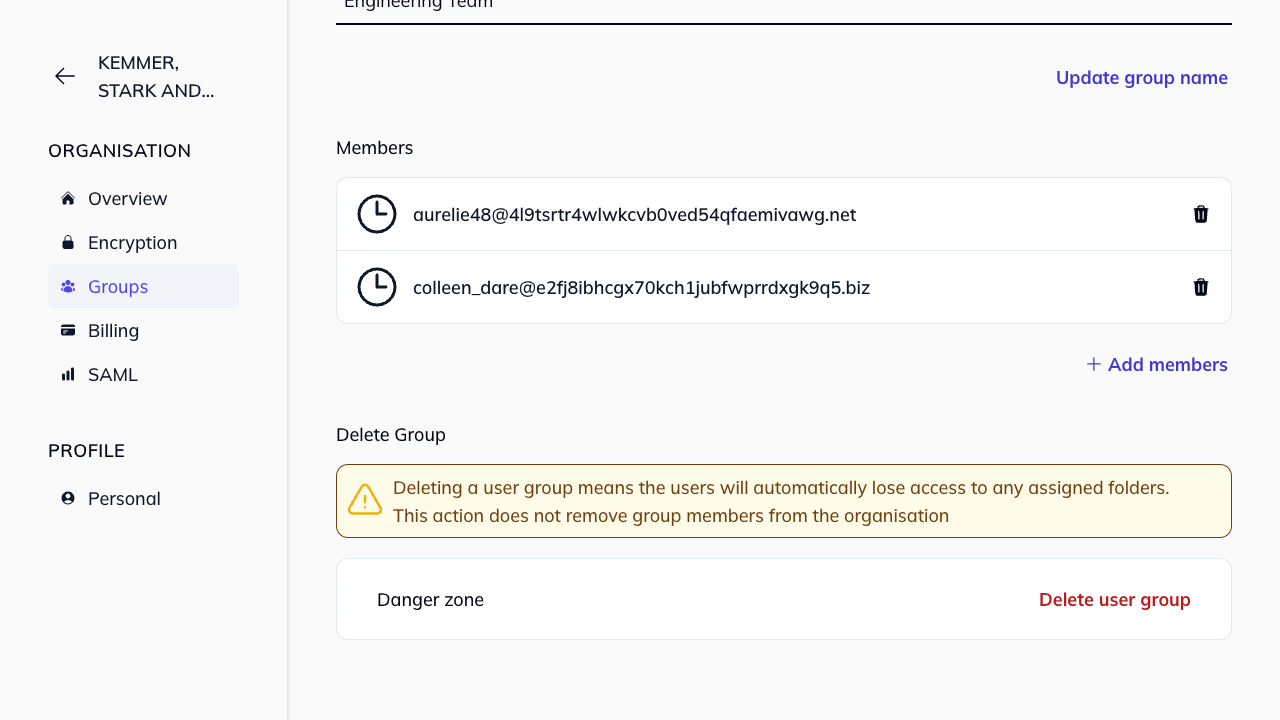Click the Add members link
This screenshot has height=720, width=1280.
click(x=1167, y=364)
